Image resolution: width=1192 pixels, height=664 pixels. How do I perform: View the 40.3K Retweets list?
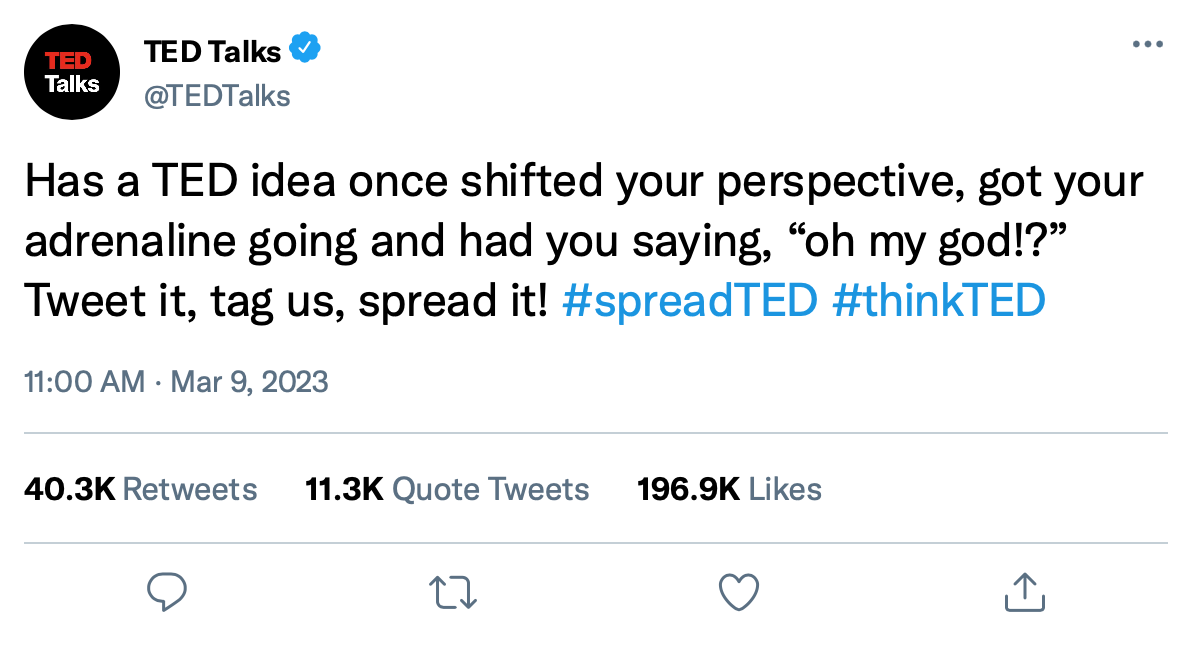tap(140, 489)
